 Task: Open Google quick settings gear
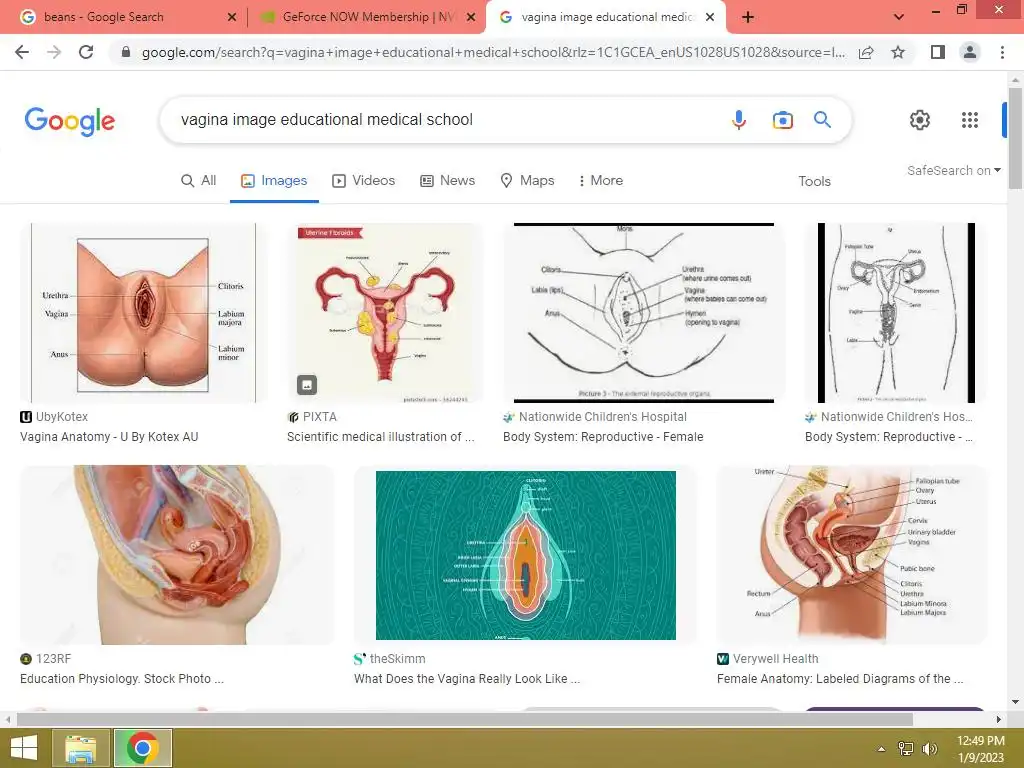pyautogui.click(x=920, y=120)
